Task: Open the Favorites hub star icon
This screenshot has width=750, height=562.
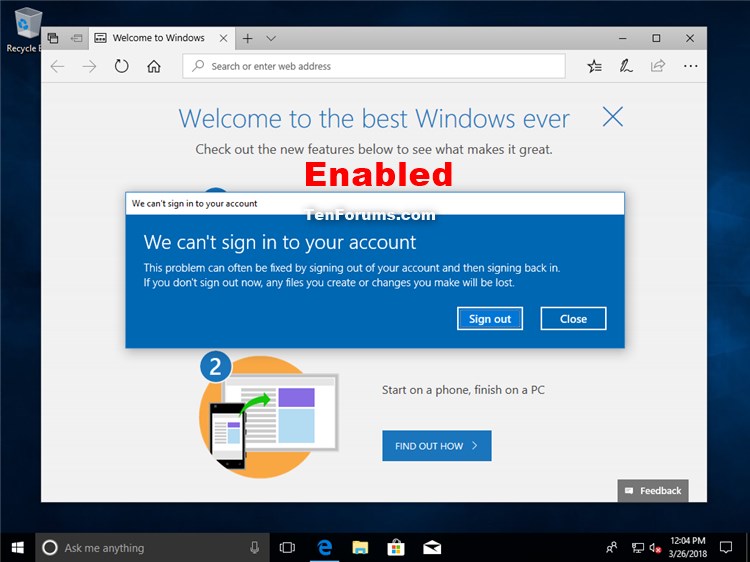Action: pyautogui.click(x=595, y=66)
